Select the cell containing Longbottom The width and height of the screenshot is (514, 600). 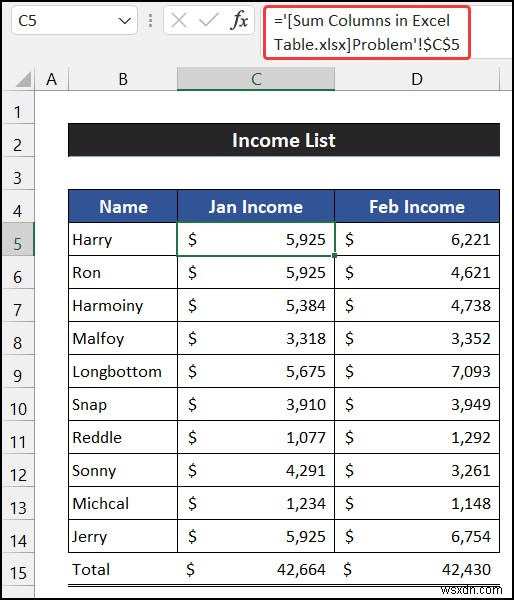pos(123,371)
